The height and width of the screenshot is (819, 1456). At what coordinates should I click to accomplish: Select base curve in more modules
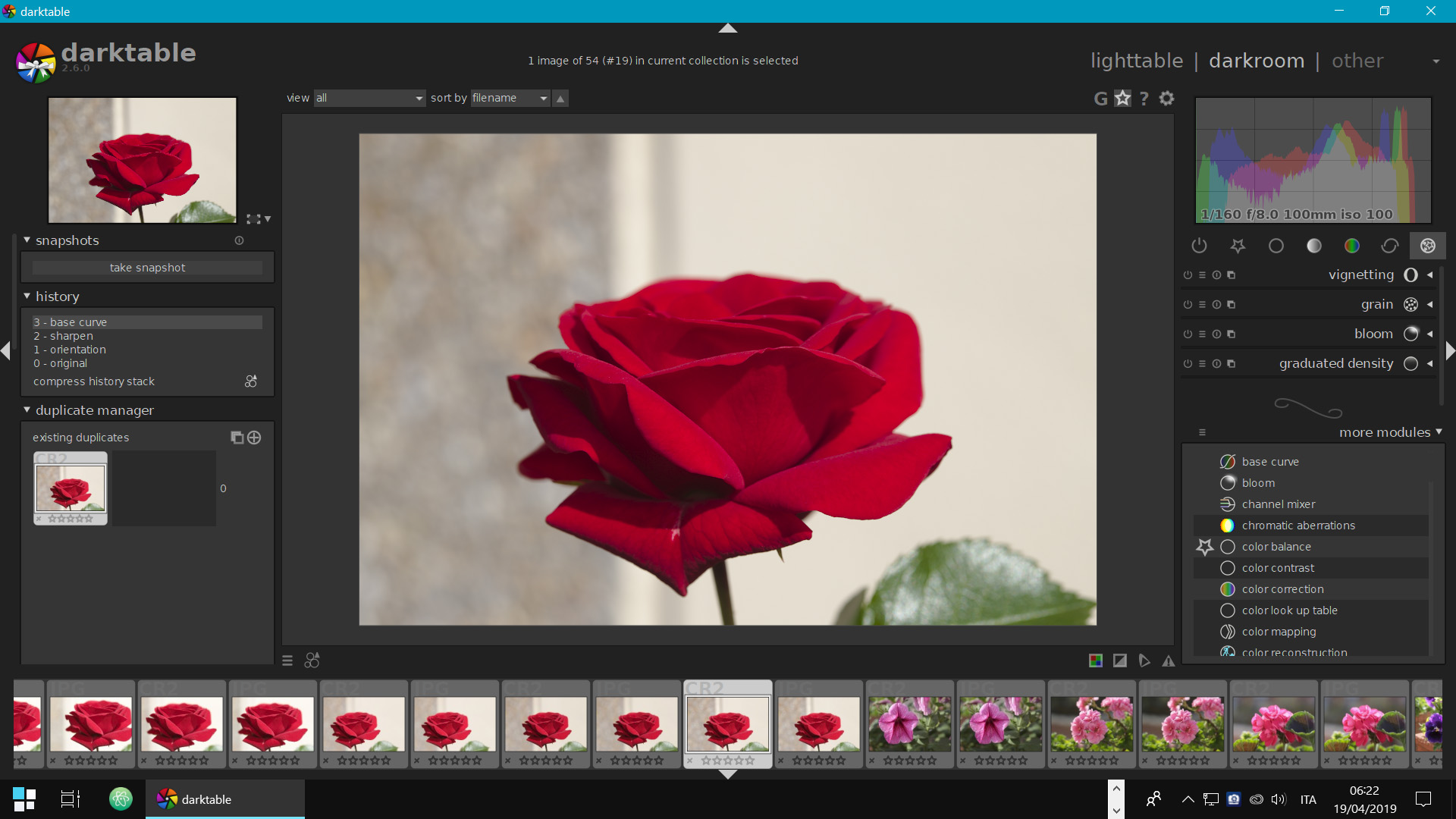1310,462
